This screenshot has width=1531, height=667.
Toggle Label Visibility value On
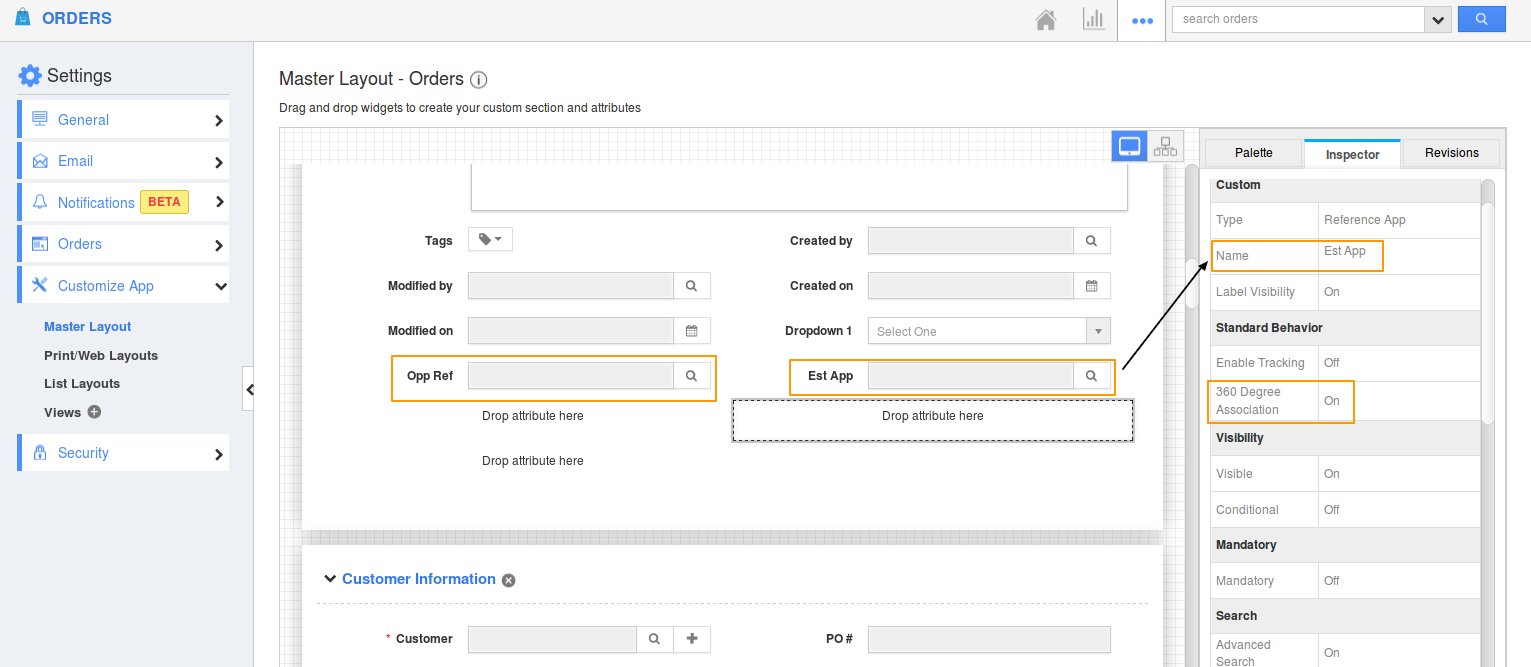pos(1332,292)
